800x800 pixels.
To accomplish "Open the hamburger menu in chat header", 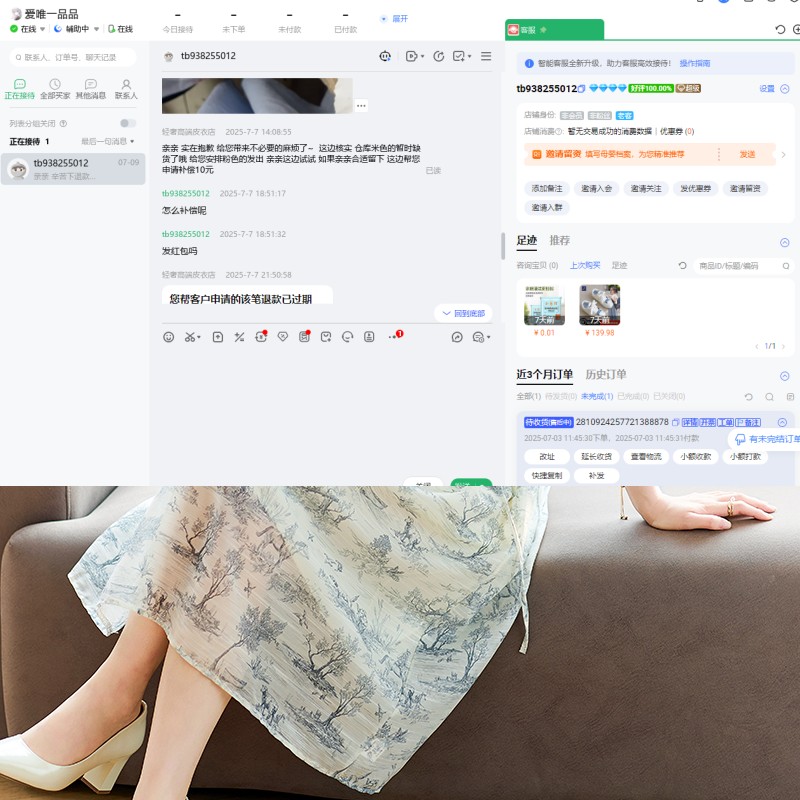I will point(486,56).
